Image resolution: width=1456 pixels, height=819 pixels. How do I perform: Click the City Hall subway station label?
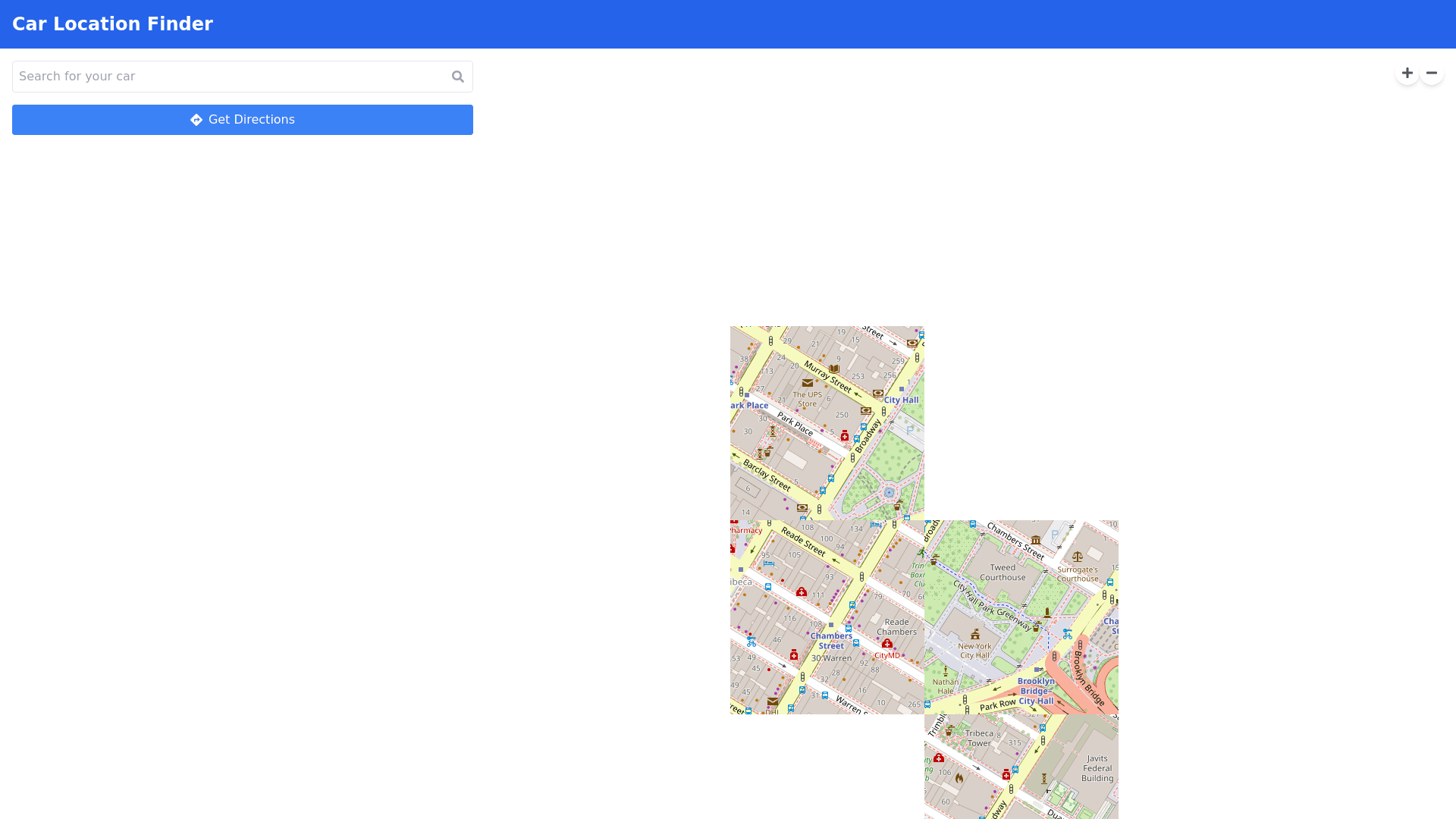point(901,400)
